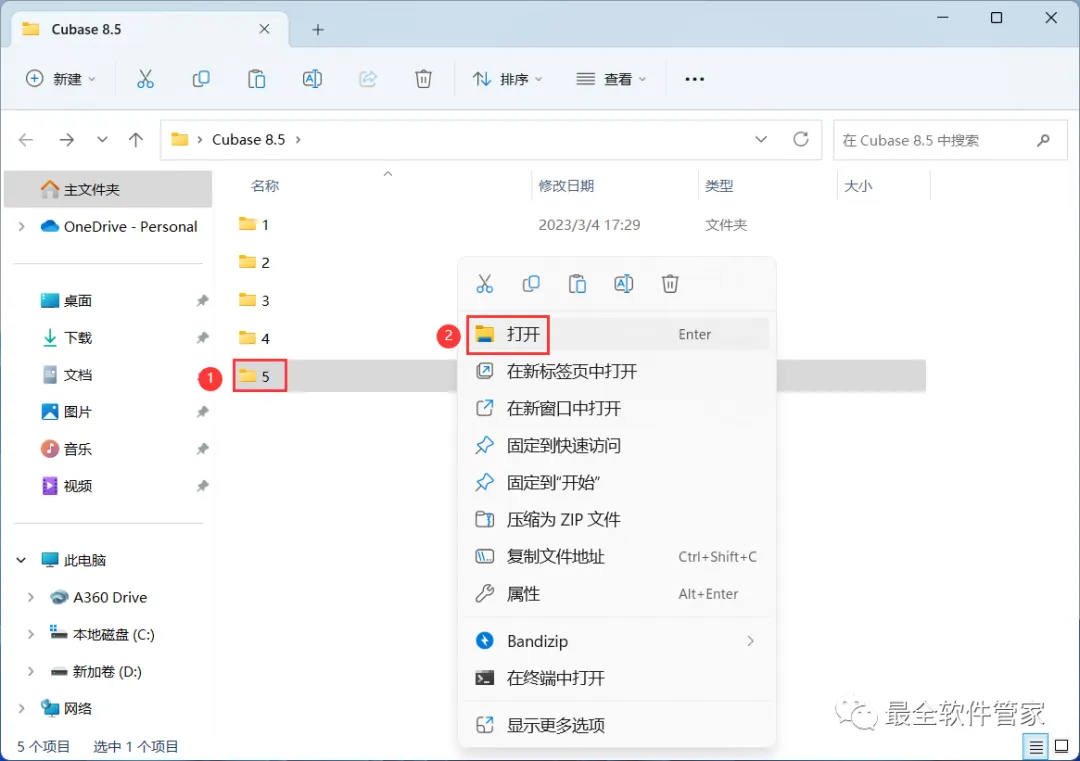Expand the 网络 tree node
Viewport: 1080px width, 761px height.
click(x=21, y=709)
